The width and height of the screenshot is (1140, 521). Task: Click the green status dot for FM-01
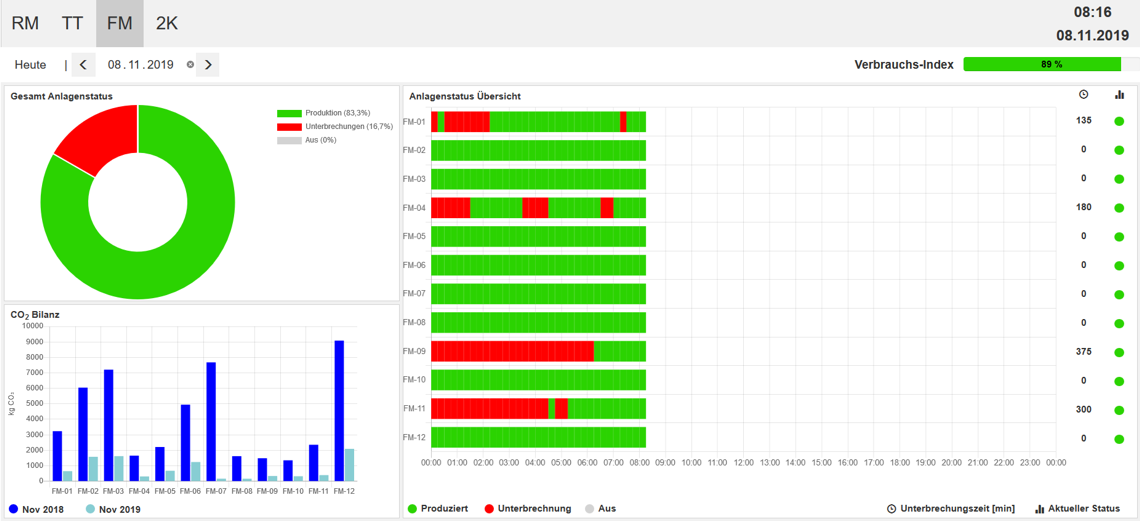[x=1119, y=121]
